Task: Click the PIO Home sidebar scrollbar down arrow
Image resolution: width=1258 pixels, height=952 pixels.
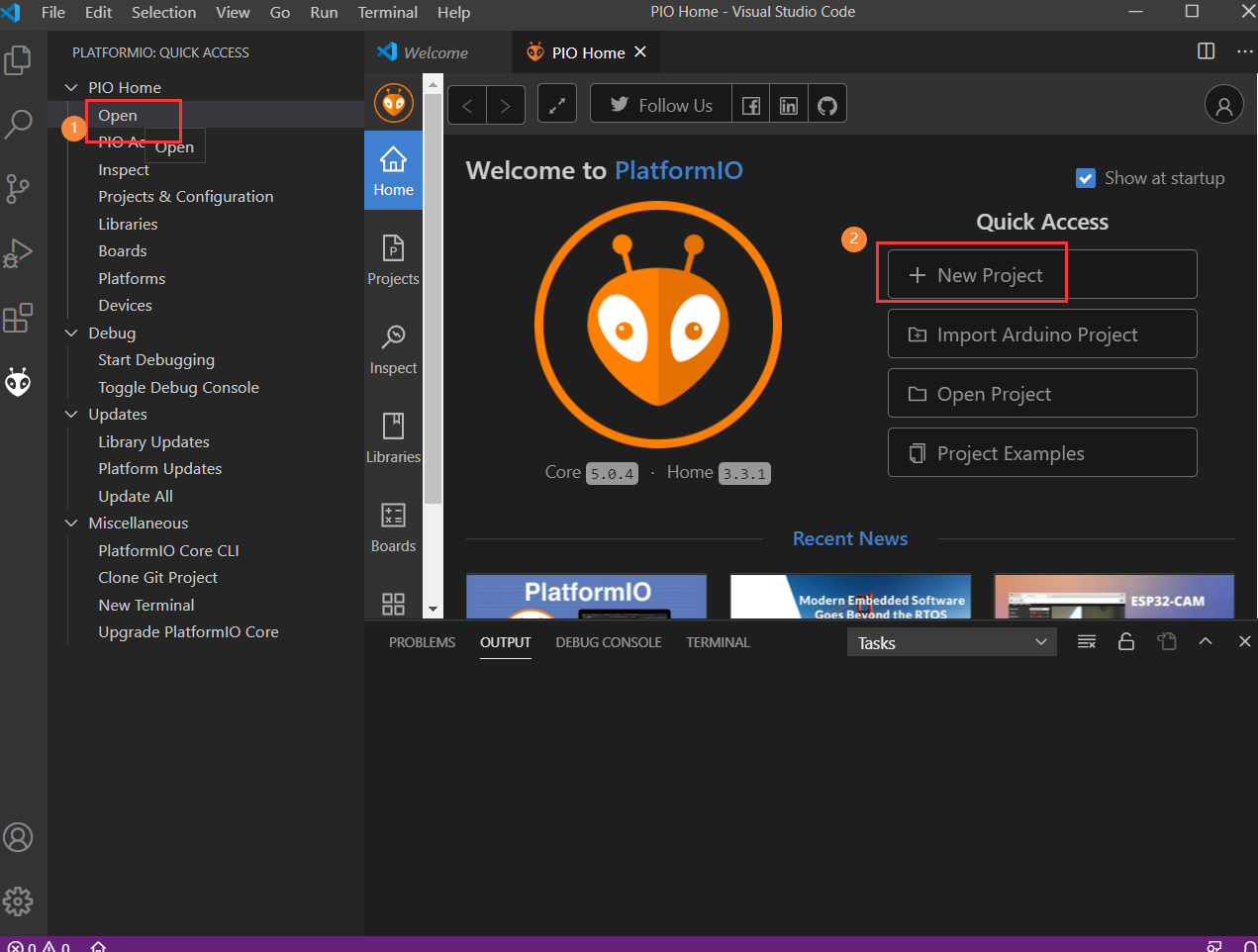Action: coord(433,610)
